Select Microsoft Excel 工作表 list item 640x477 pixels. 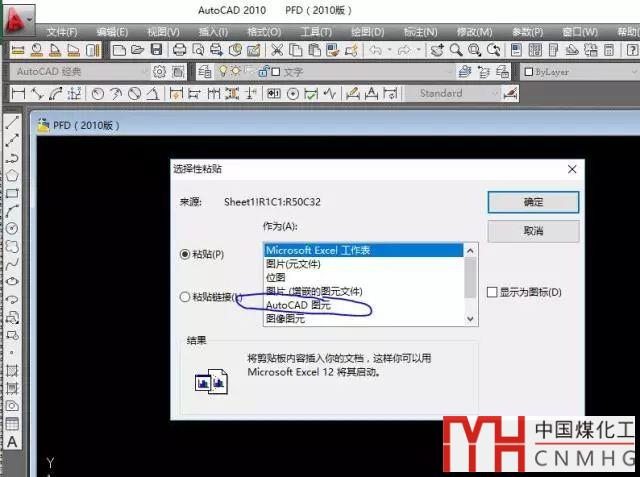point(364,250)
